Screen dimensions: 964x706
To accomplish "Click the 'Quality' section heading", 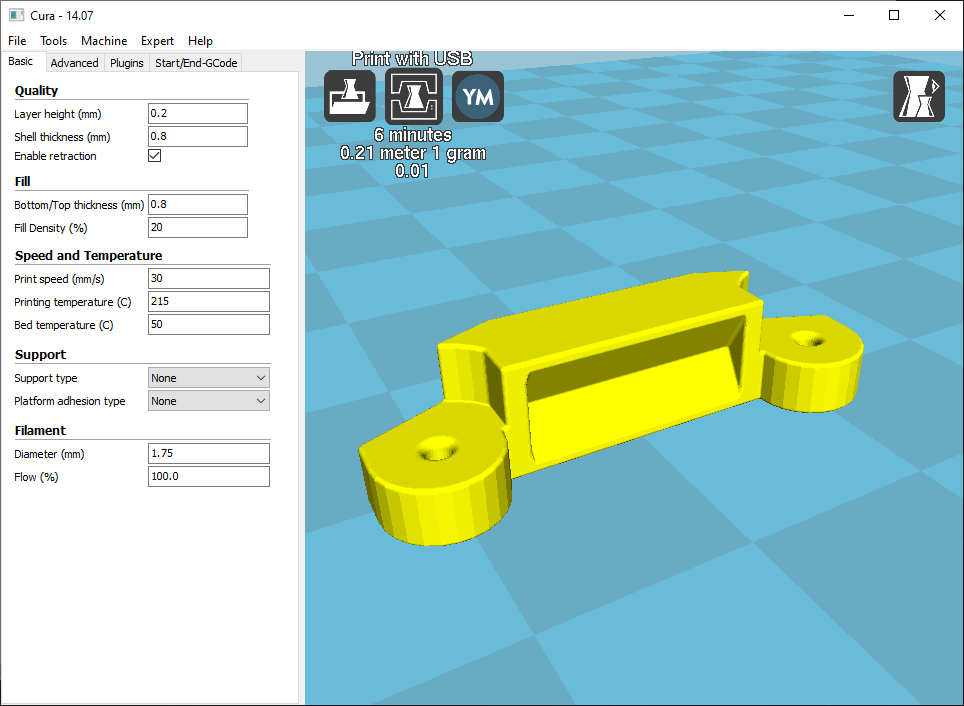I will [36, 90].
